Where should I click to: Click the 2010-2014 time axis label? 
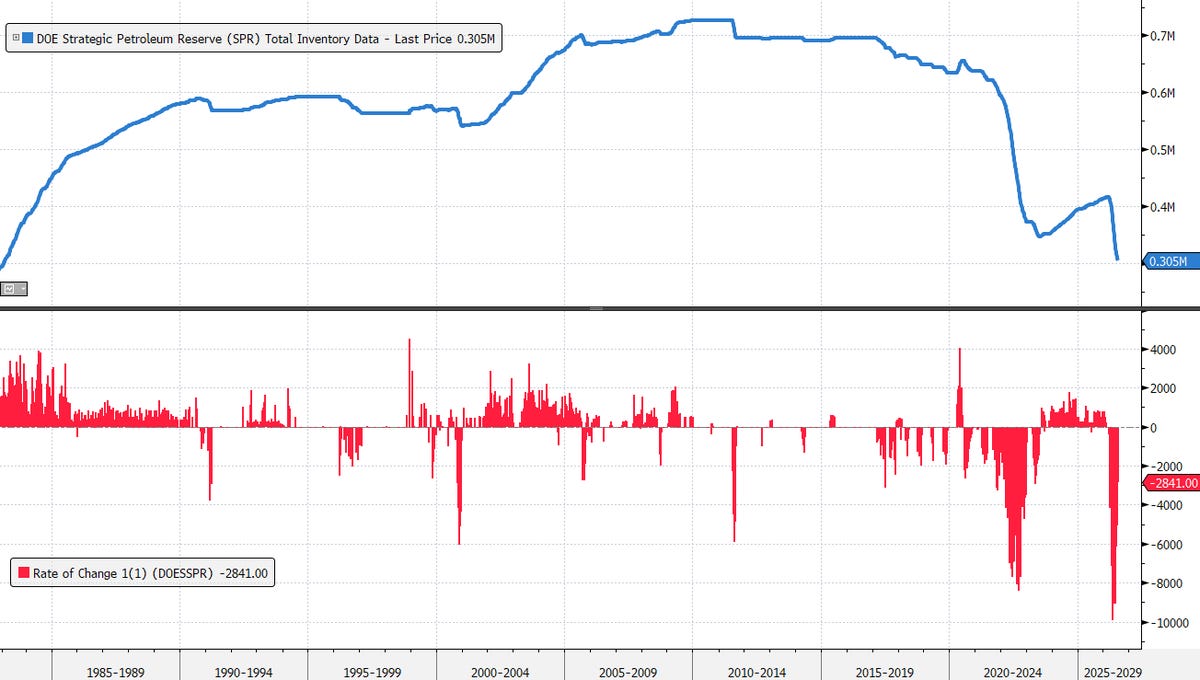pos(758,672)
